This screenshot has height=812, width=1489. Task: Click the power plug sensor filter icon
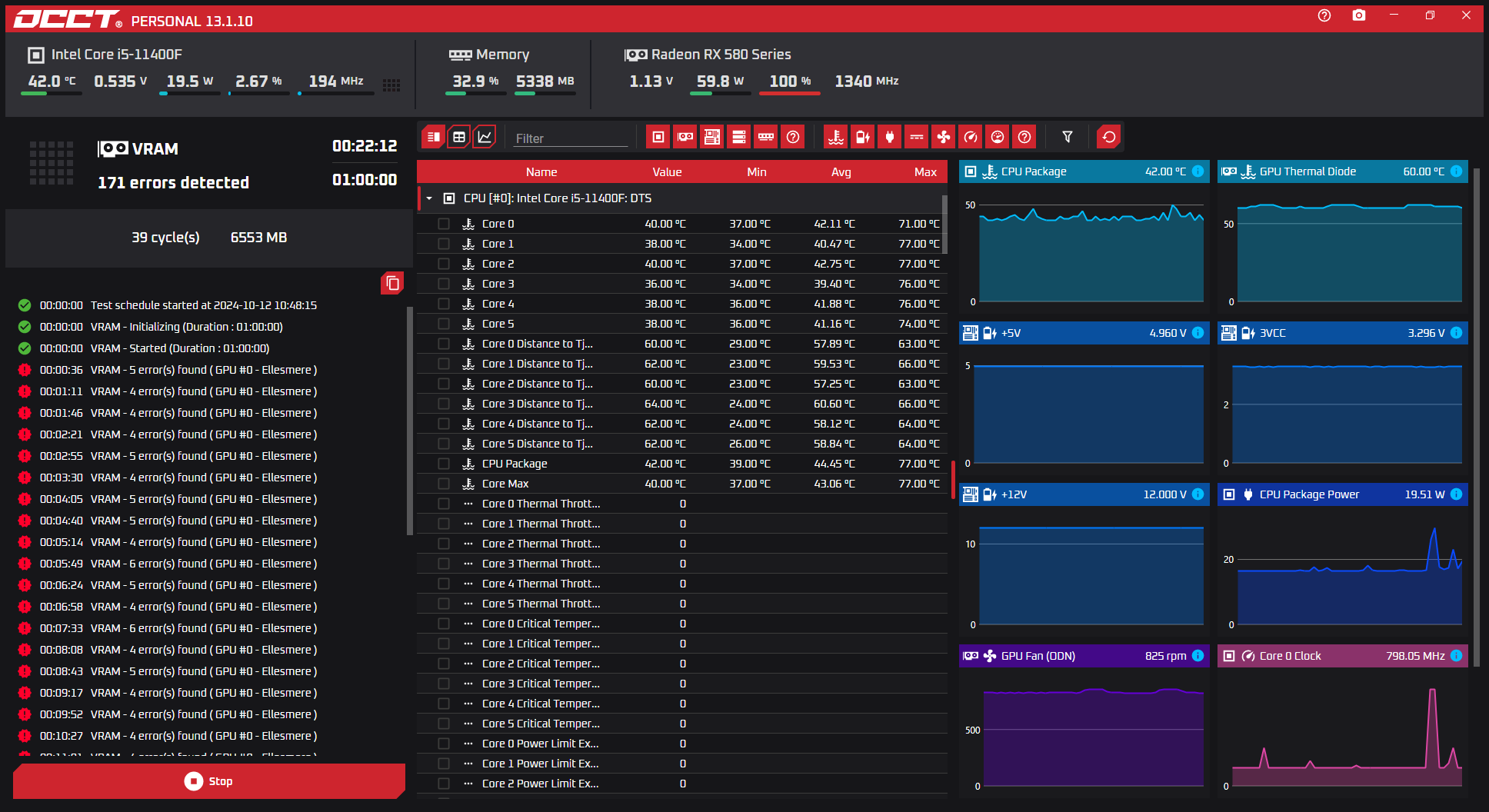pos(890,137)
